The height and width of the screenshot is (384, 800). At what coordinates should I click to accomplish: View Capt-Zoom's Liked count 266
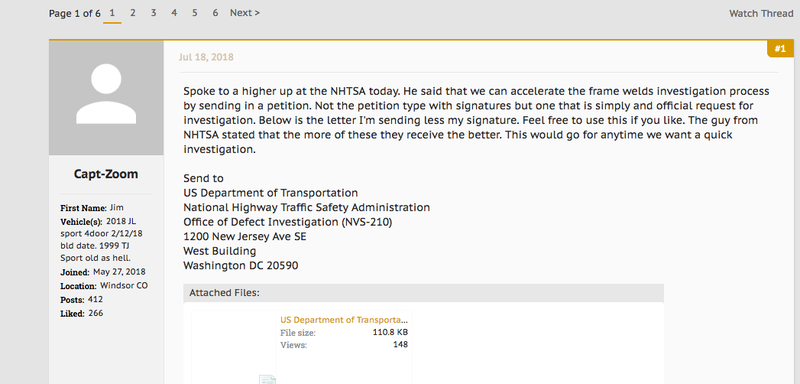click(x=95, y=313)
